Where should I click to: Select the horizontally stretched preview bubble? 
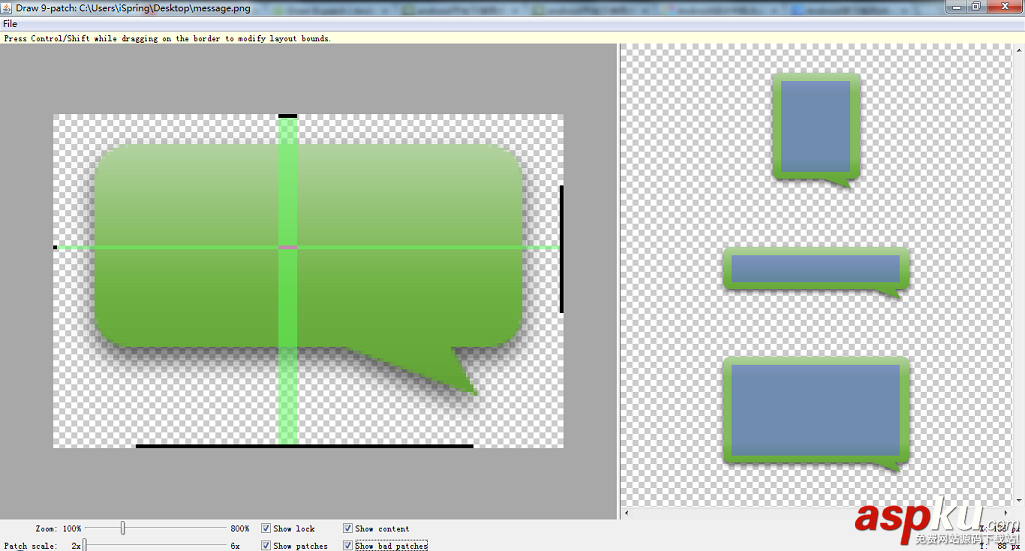coord(816,273)
